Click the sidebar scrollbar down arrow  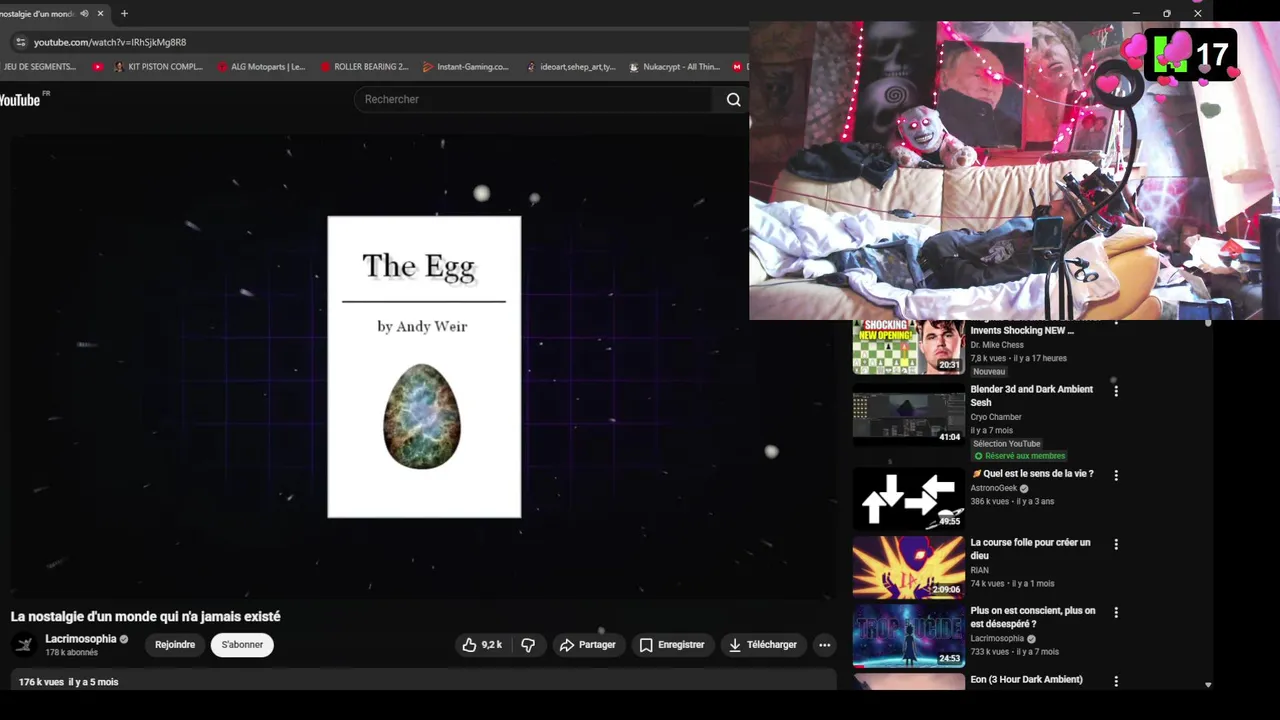[x=1208, y=685]
